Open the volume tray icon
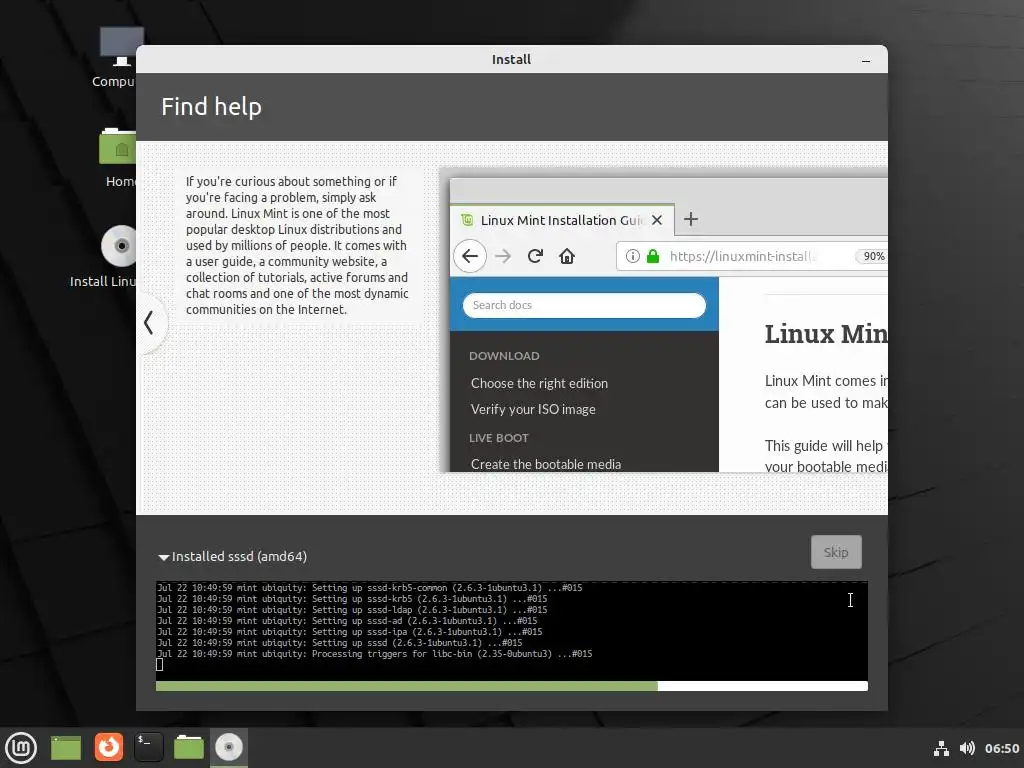 (967, 748)
